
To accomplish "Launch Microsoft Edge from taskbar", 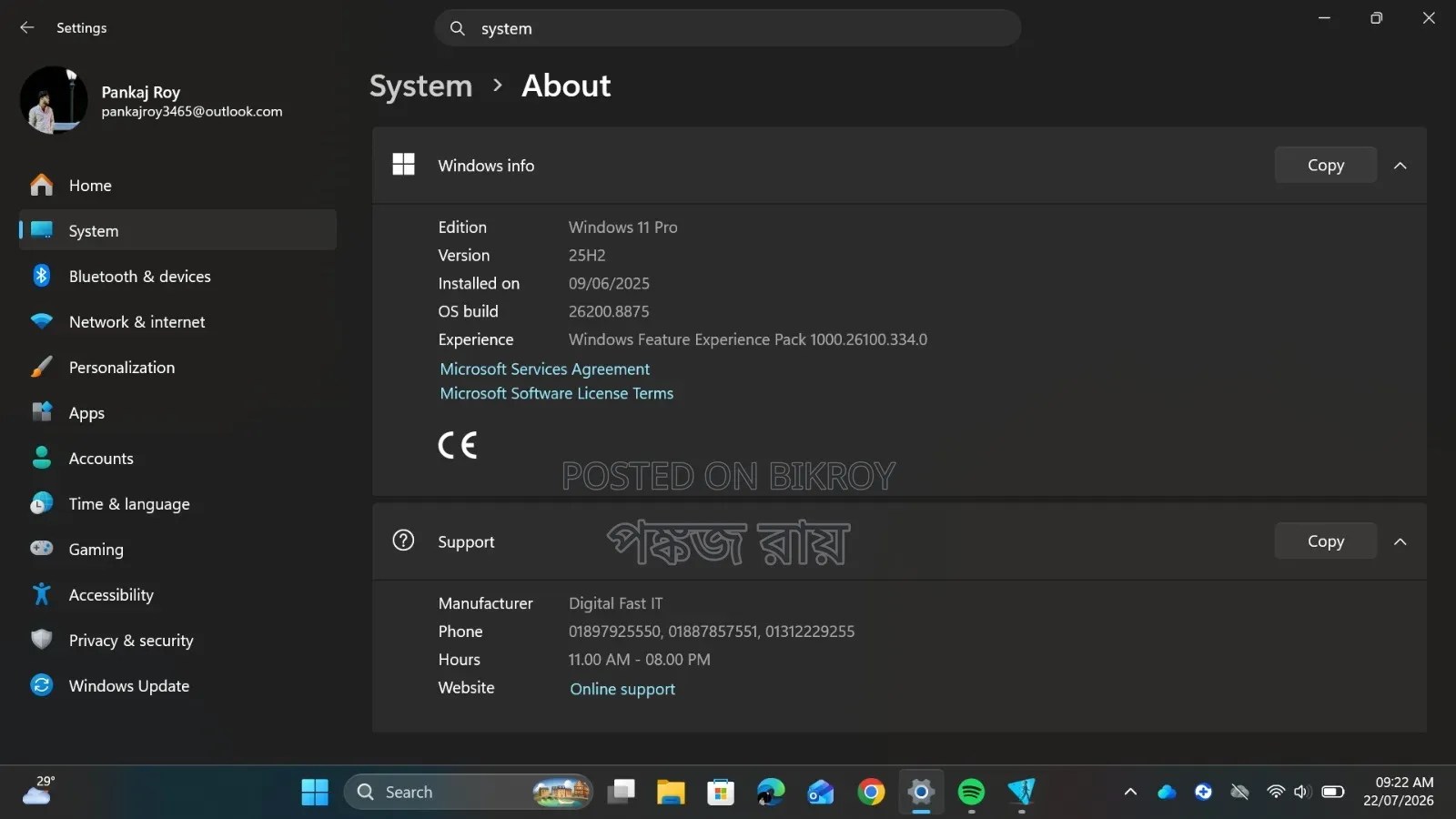I will pyautogui.click(x=771, y=792).
